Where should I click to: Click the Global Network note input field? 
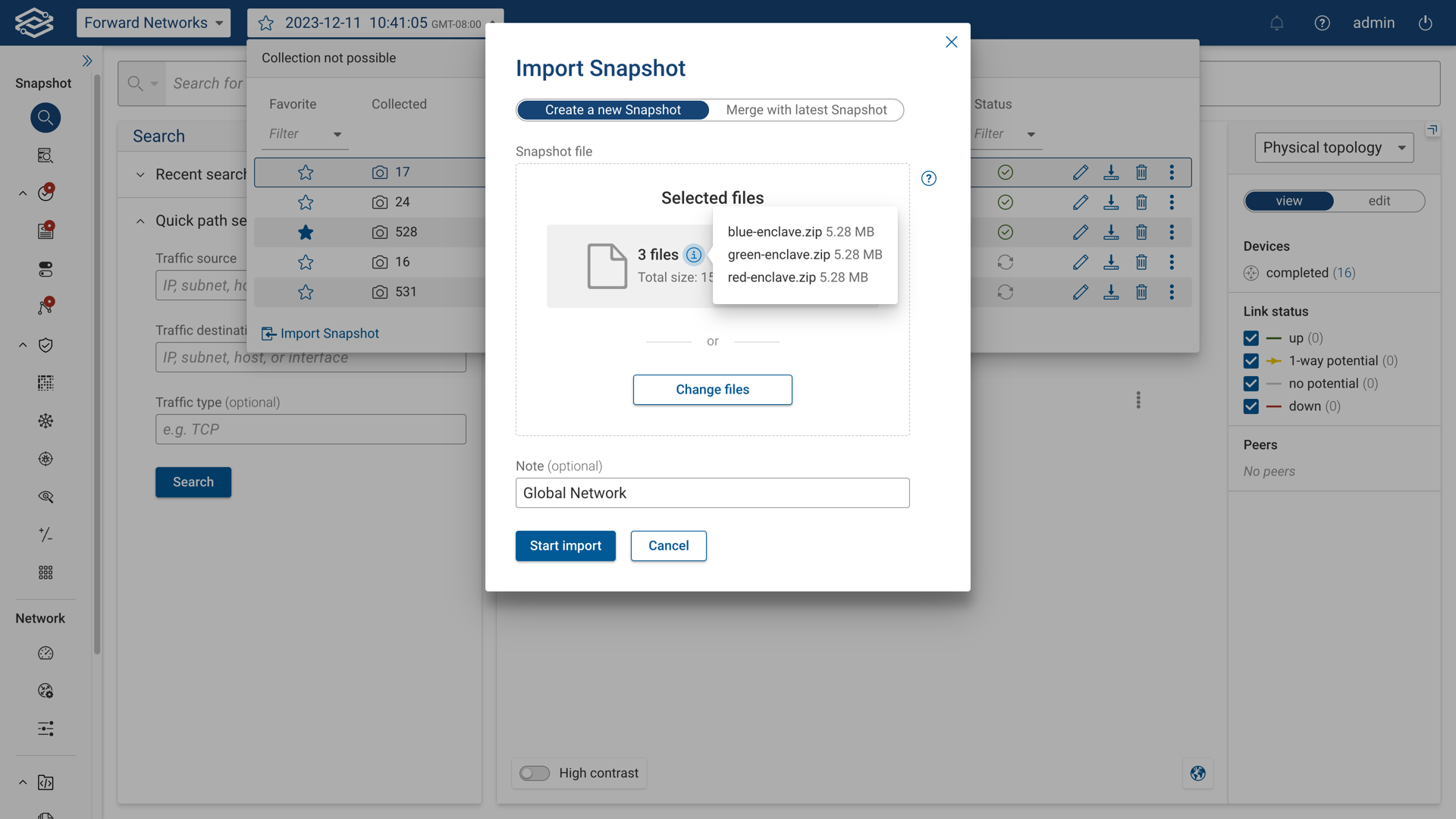tap(712, 493)
